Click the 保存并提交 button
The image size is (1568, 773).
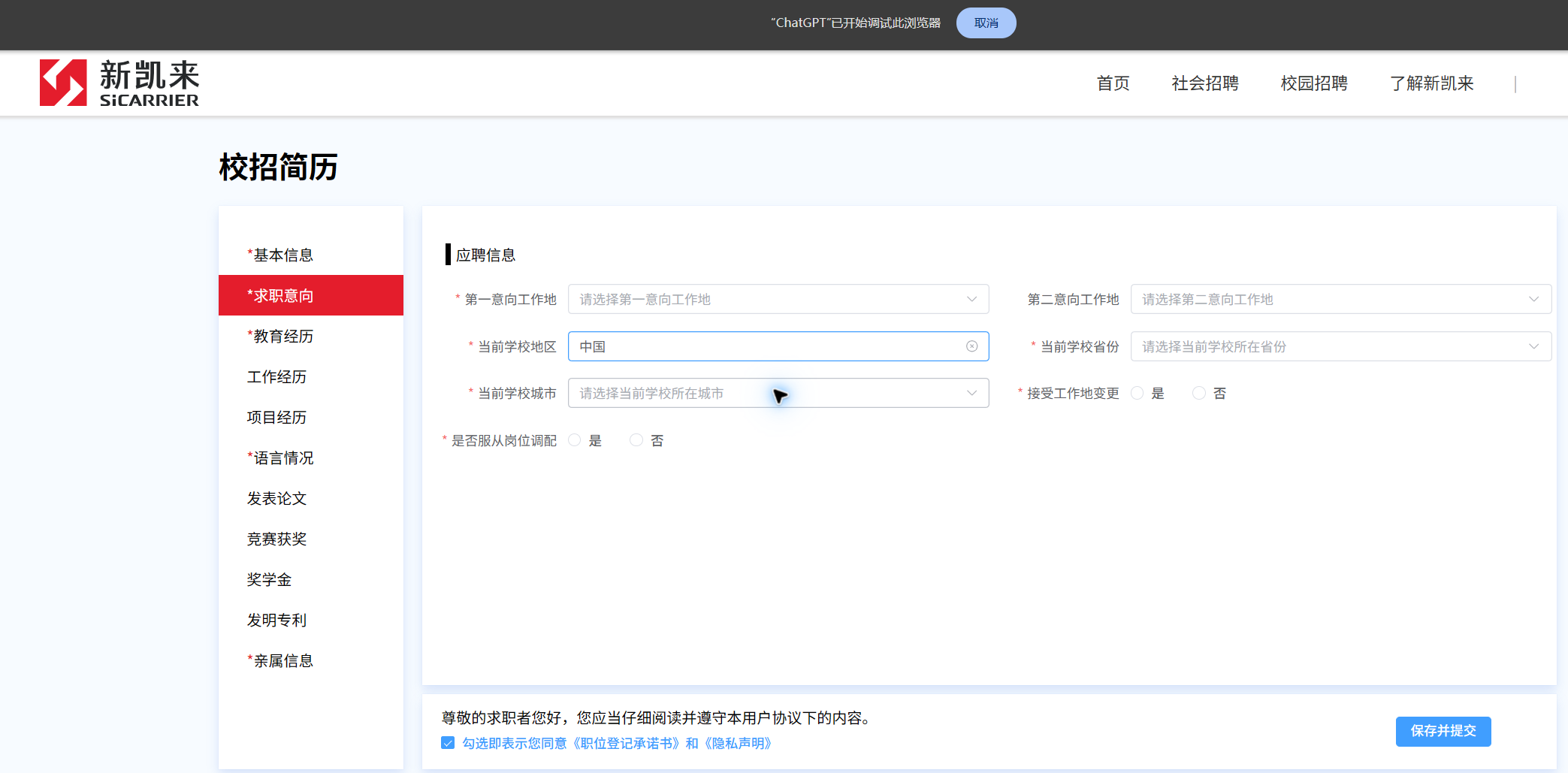1443,731
